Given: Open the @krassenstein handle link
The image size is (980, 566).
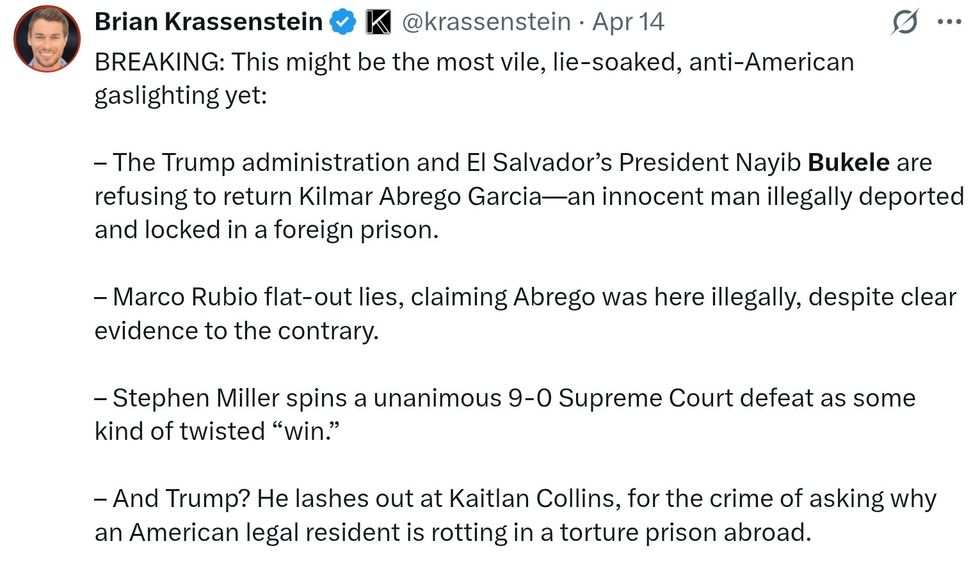Looking at the screenshot, I should [x=486, y=21].
